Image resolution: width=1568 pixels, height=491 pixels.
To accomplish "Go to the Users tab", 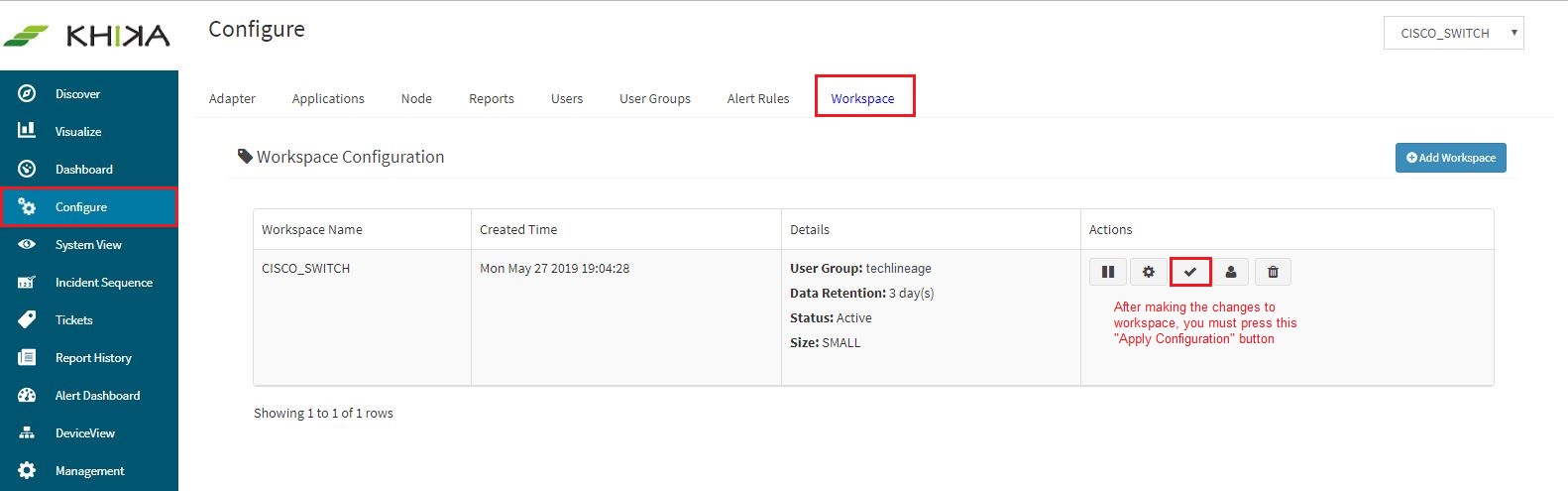I will click(x=567, y=98).
